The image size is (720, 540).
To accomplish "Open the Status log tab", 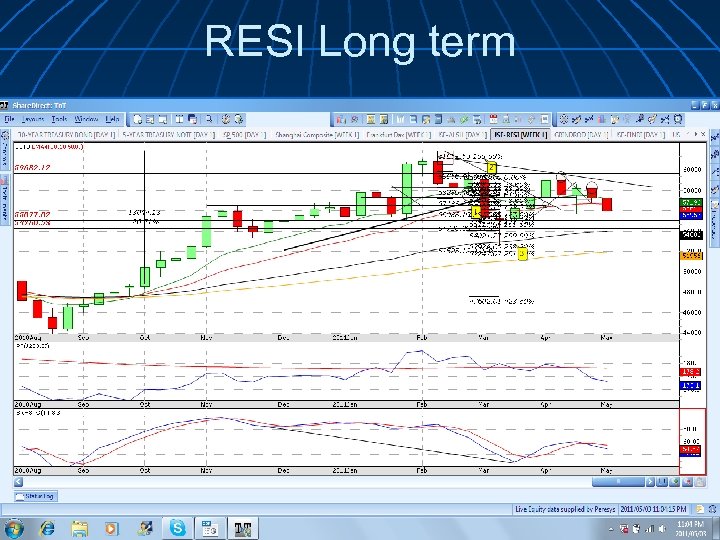I will click(36, 496).
